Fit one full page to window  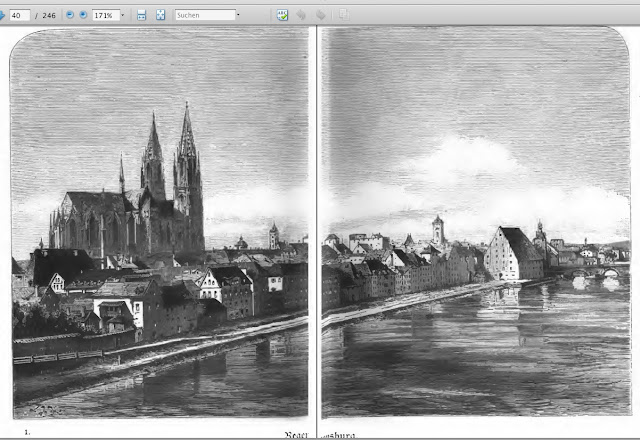click(x=161, y=15)
